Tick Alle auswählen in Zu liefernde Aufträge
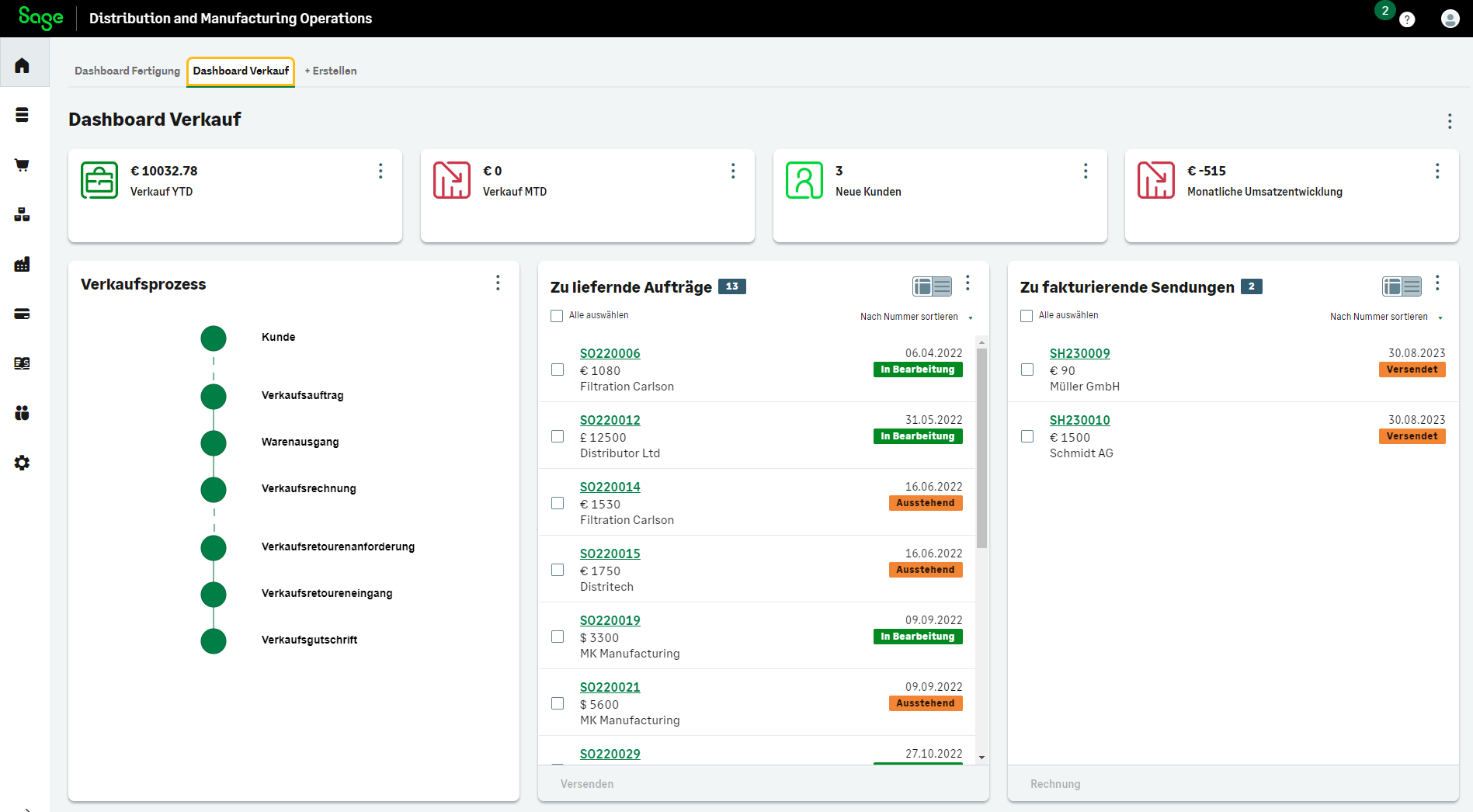1473x812 pixels. (557, 316)
